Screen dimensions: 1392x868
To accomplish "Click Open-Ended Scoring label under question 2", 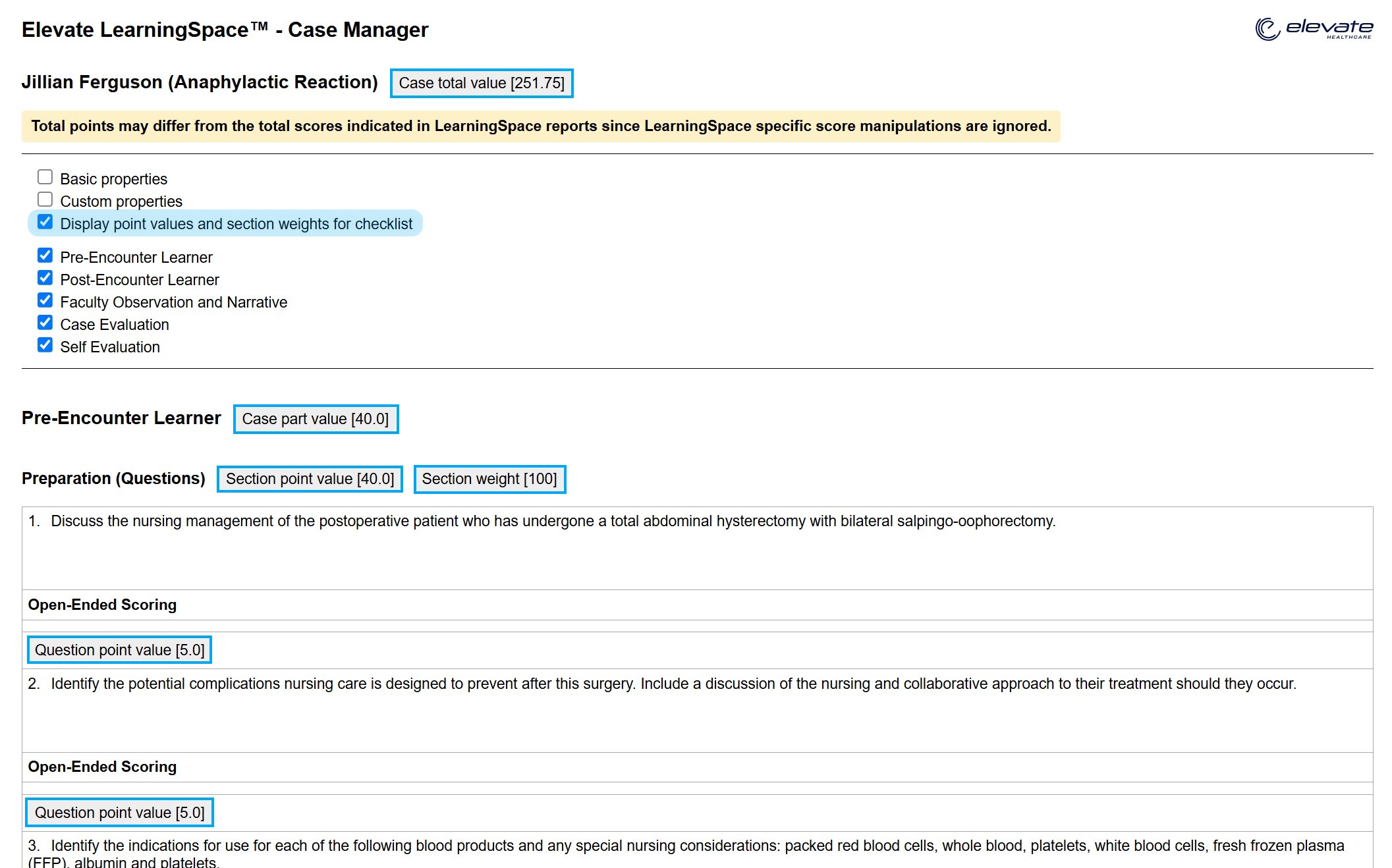I will click(102, 767).
